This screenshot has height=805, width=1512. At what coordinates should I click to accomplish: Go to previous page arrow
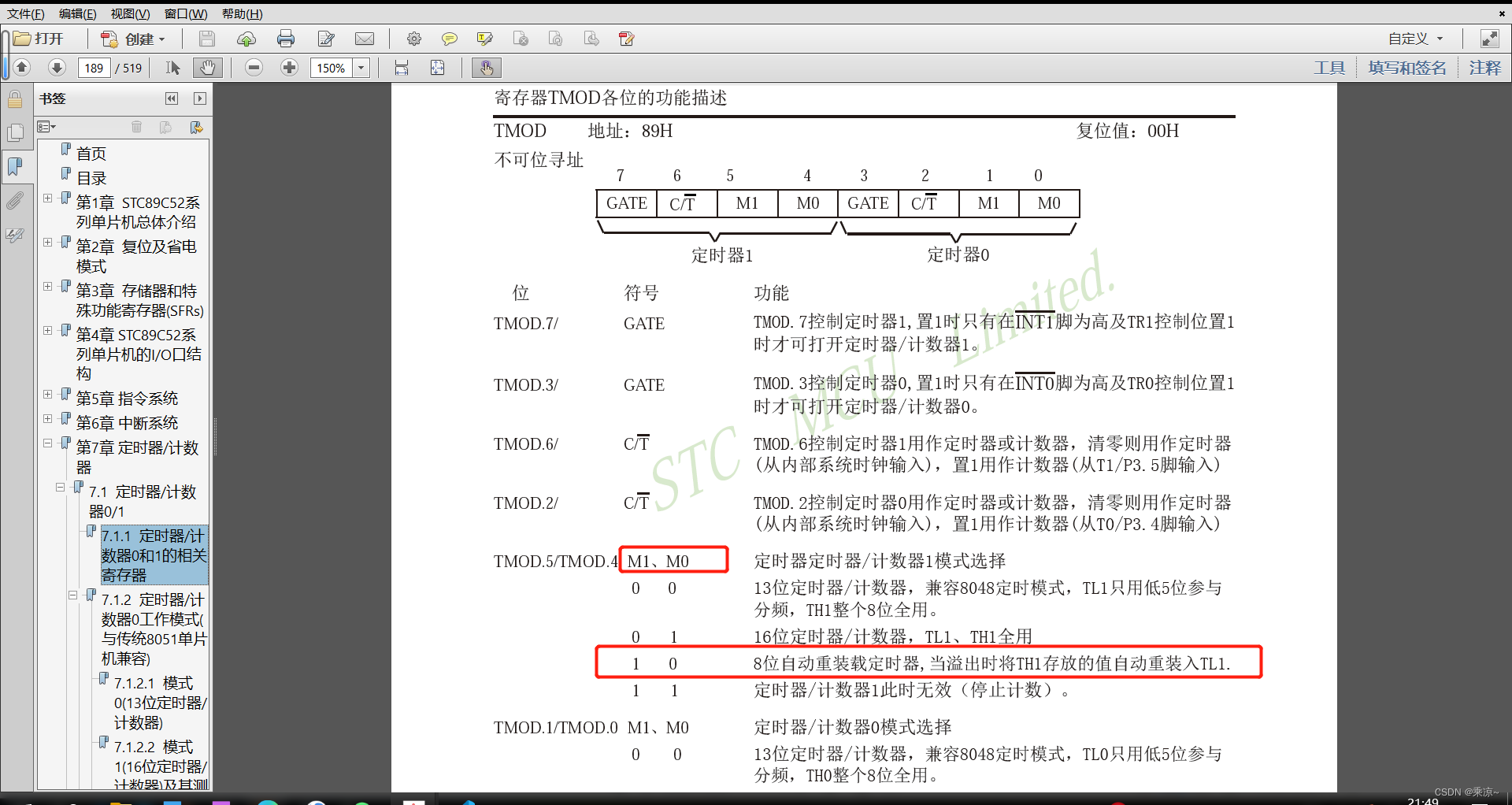[22, 68]
